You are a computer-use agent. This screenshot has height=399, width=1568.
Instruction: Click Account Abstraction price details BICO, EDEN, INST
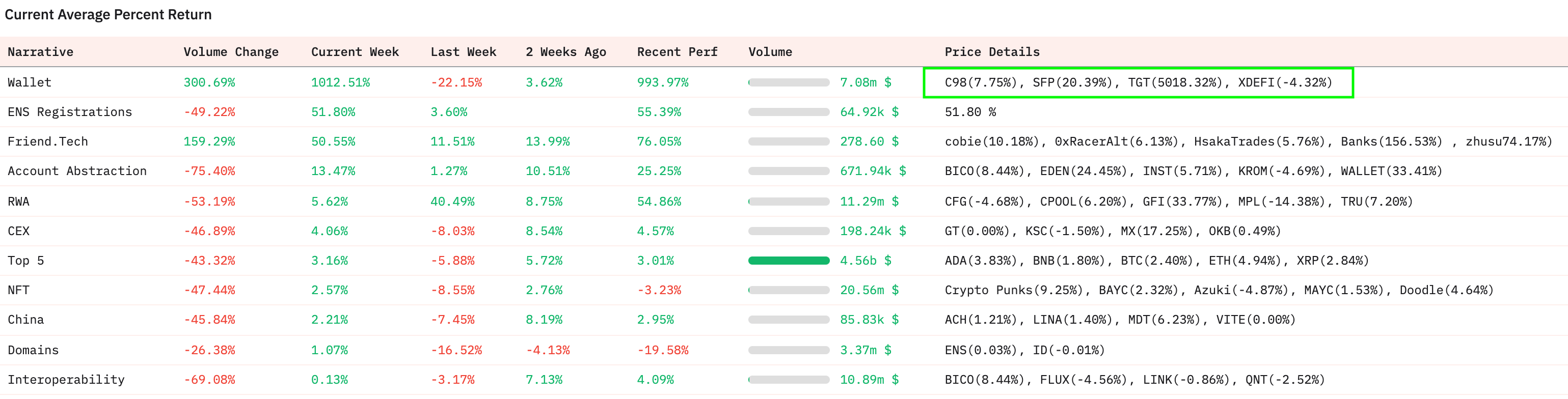click(x=1193, y=172)
